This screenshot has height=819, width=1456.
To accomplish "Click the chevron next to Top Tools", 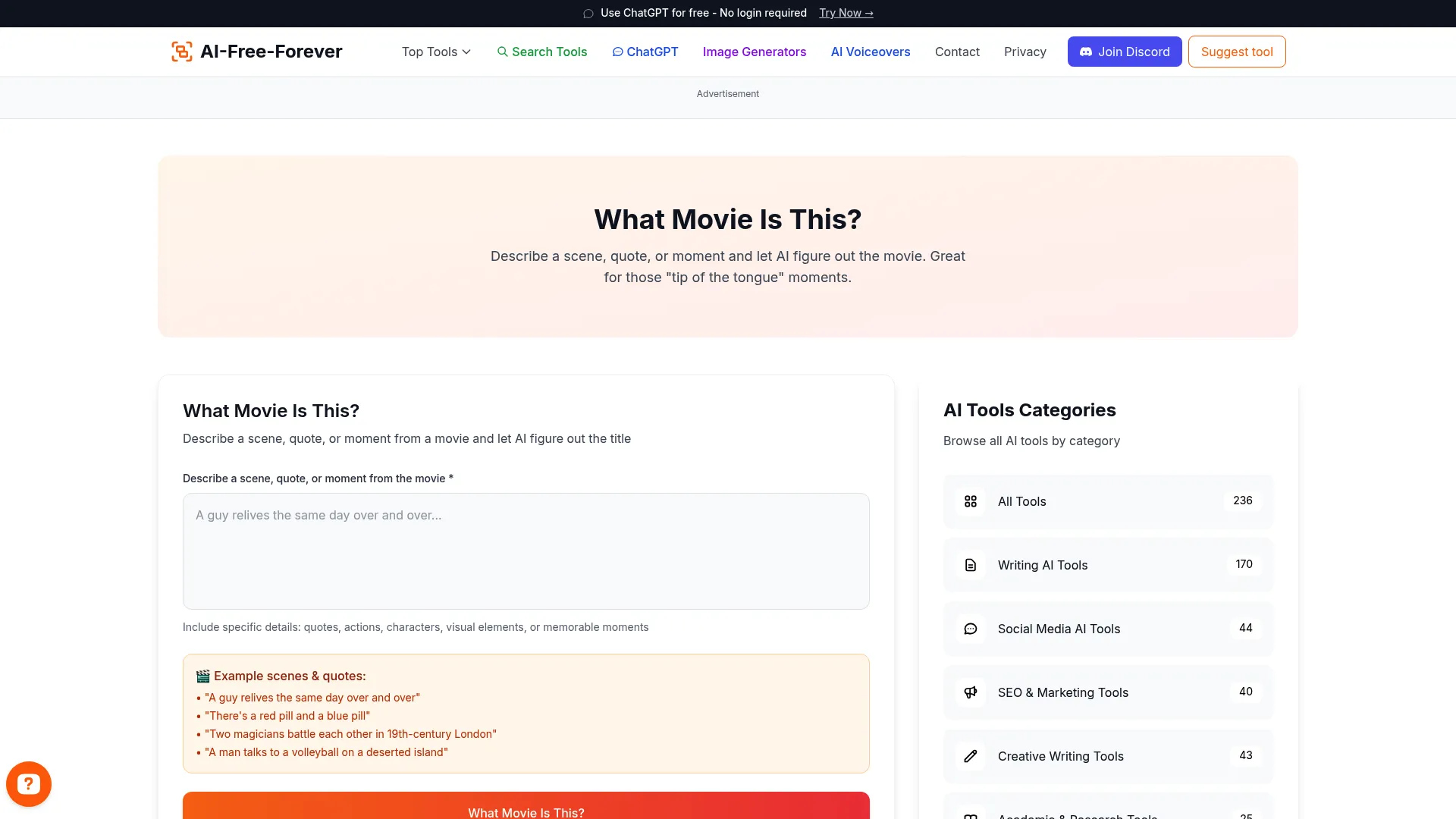I will pyautogui.click(x=466, y=52).
